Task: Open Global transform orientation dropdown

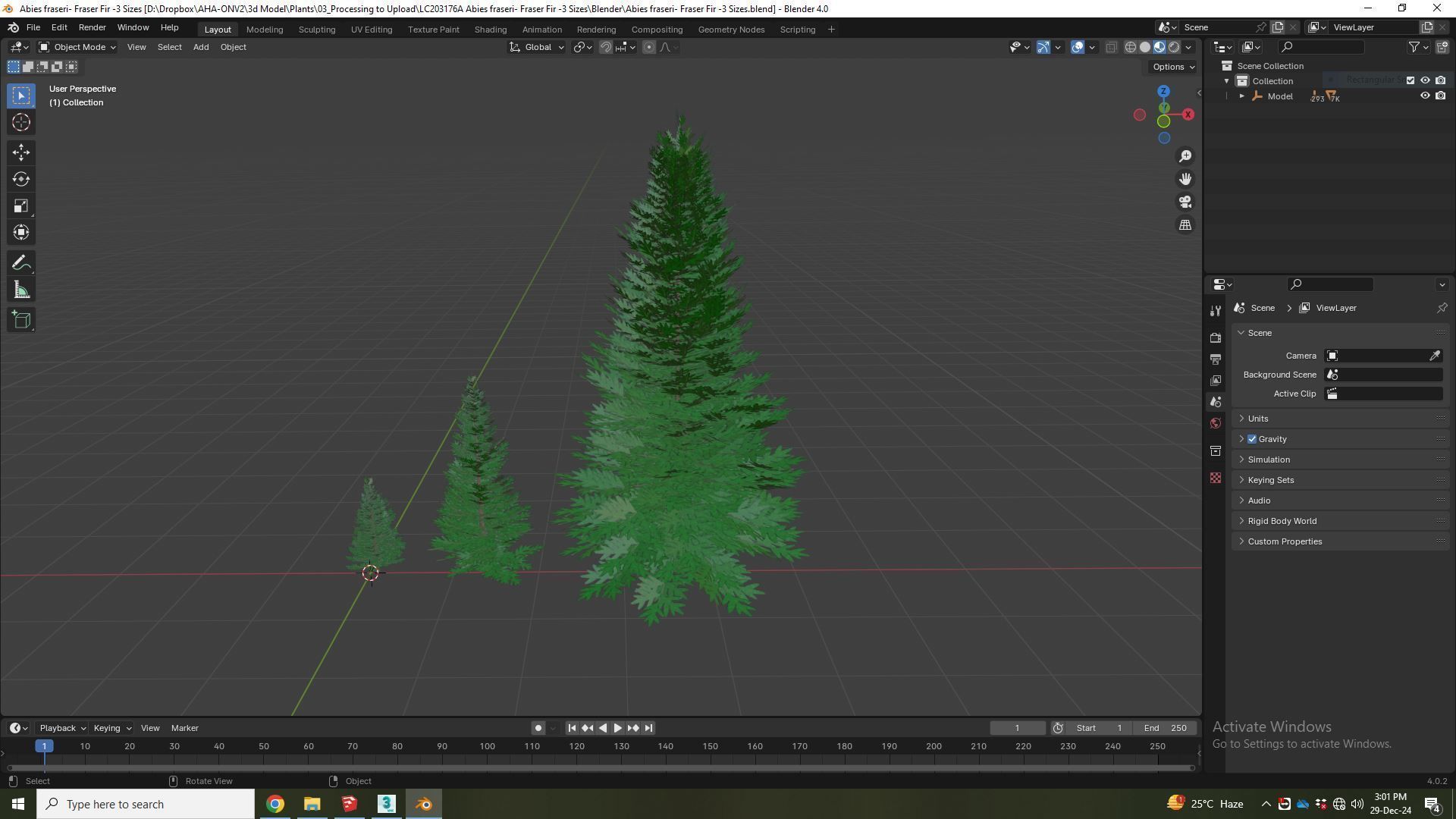Action: tap(537, 47)
